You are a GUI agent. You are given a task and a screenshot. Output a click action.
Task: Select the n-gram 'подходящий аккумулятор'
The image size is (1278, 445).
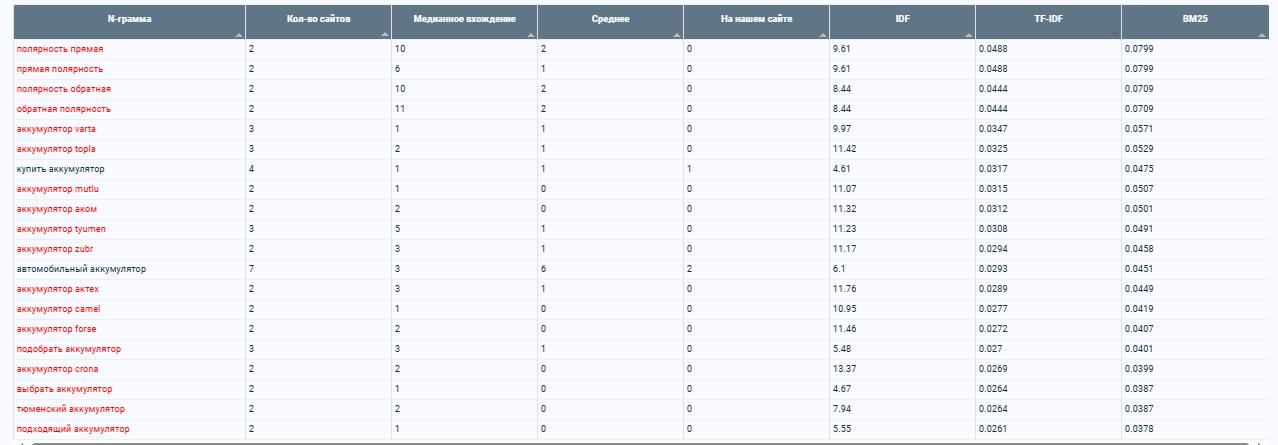[x=72, y=429]
